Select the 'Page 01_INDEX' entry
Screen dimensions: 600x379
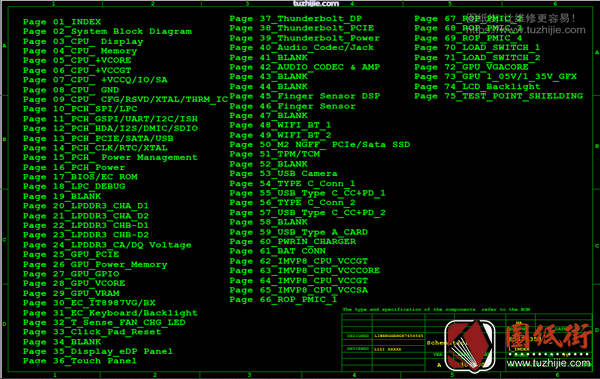[x=62, y=22]
